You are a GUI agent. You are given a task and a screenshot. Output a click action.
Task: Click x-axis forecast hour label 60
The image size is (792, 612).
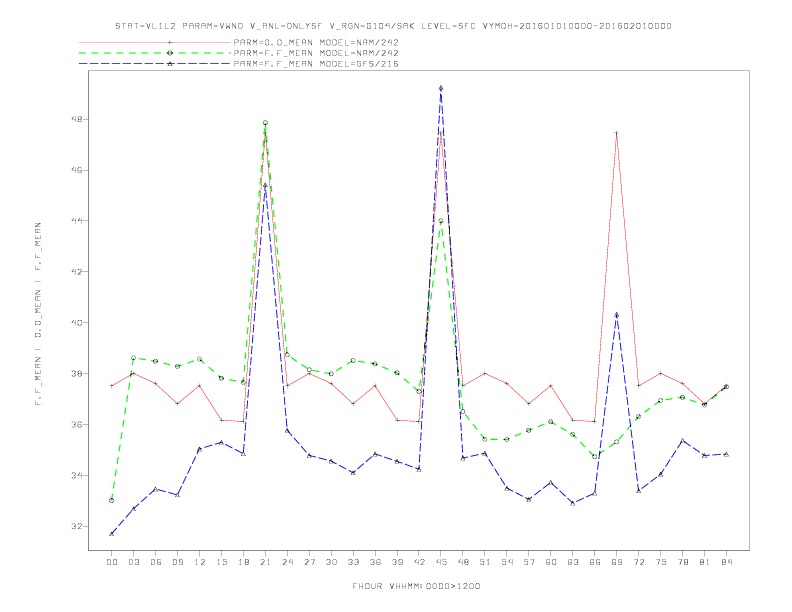coord(551,562)
